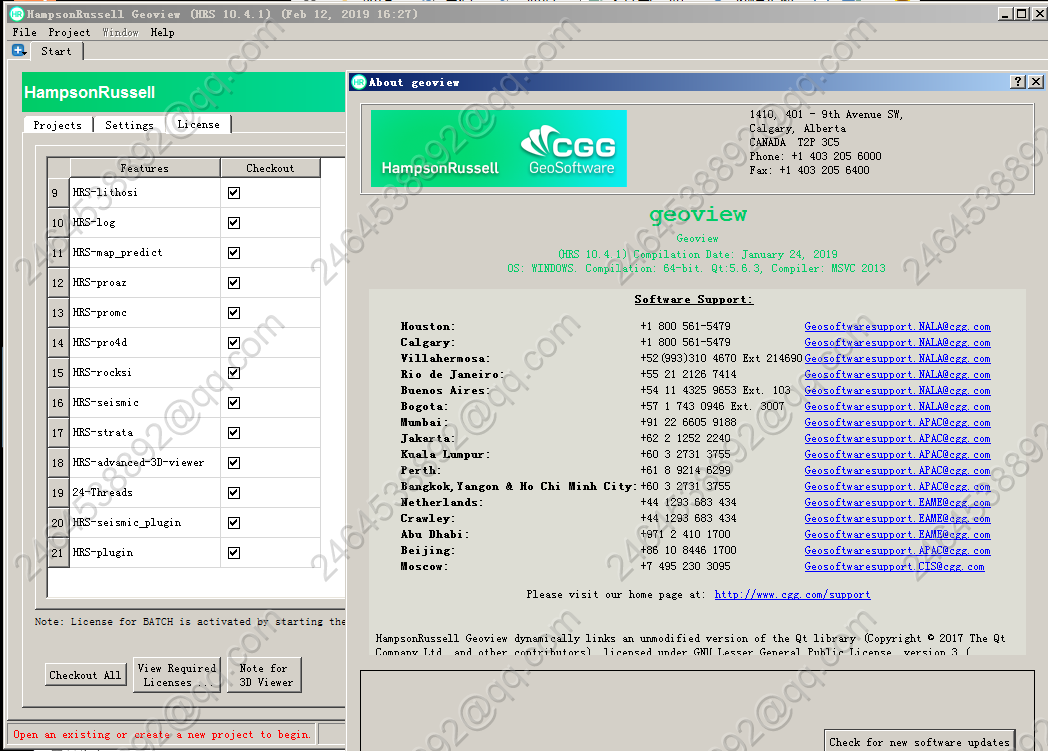This screenshot has width=1048, height=751.
Task: Click the Checkout All button
Action: coord(85,675)
